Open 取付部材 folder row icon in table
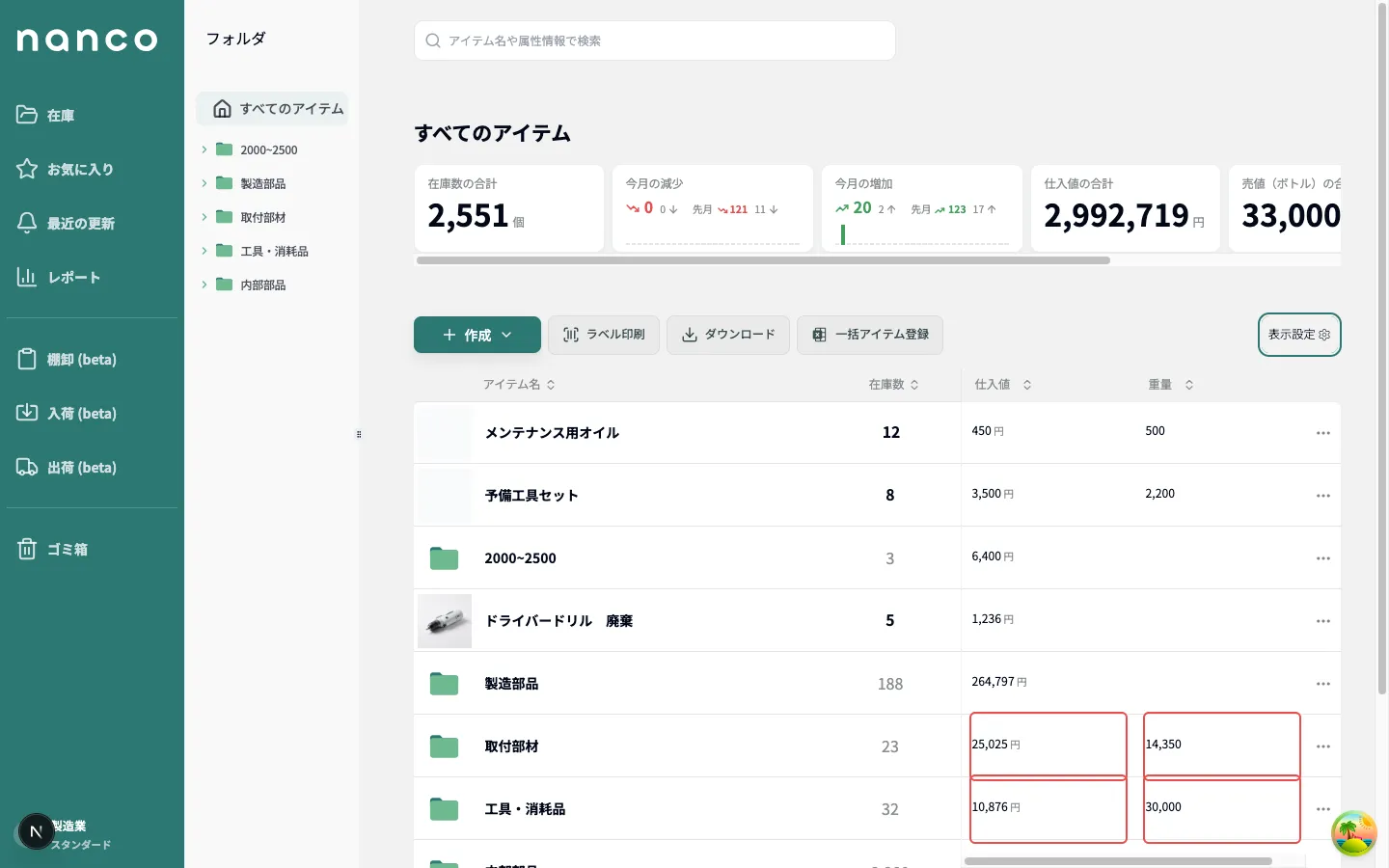This screenshot has width=1389, height=868. (444, 746)
